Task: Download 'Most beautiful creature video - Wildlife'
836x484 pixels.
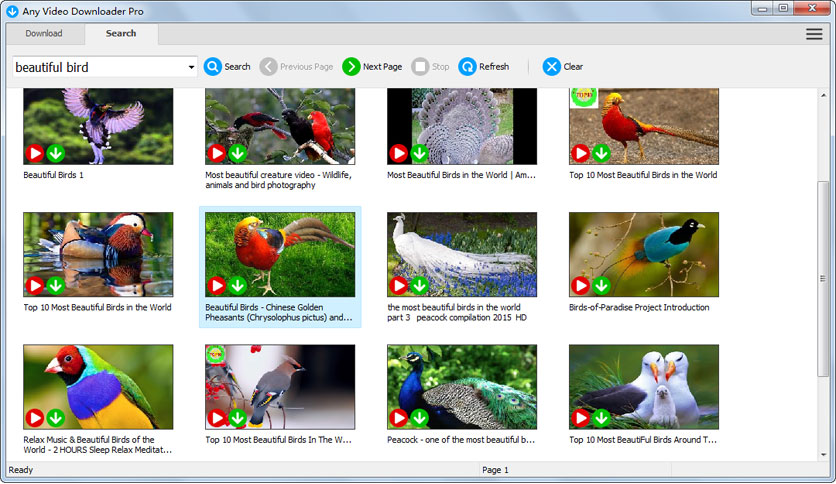Action: (238, 154)
